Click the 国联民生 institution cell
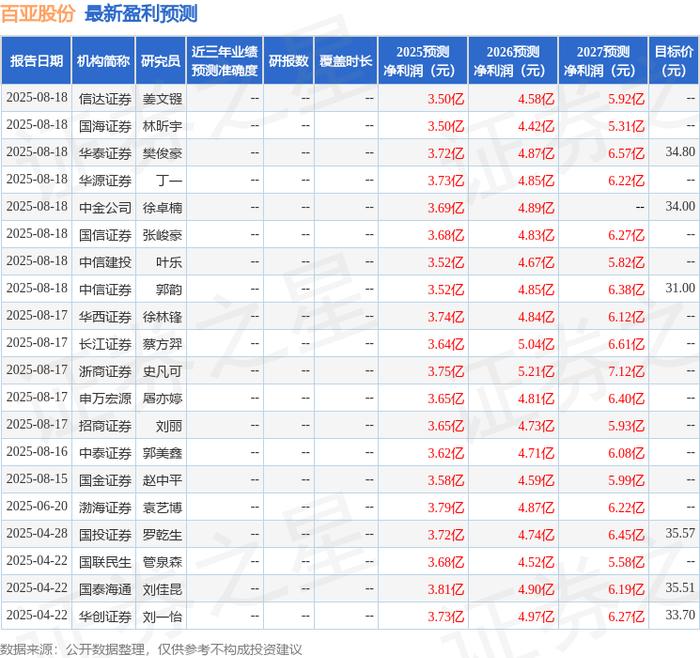The width and height of the screenshot is (700, 658). [105, 562]
